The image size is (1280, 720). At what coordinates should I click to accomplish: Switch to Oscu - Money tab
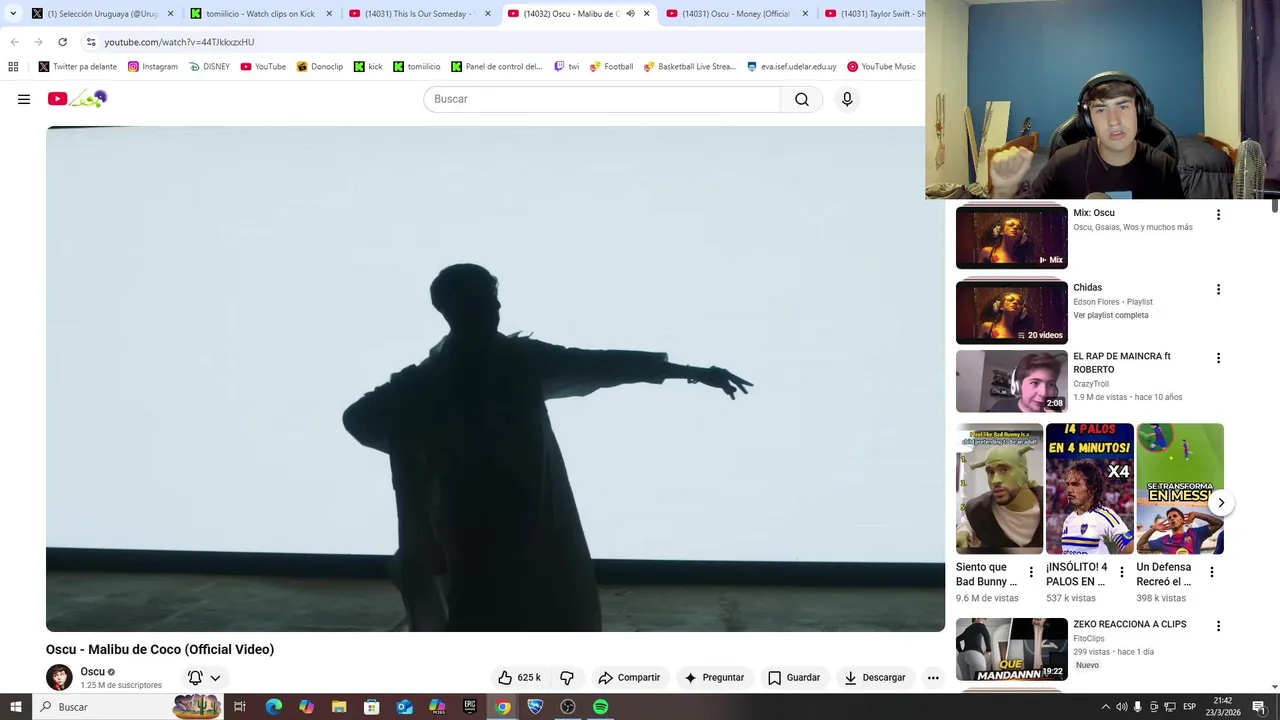click(x=736, y=14)
